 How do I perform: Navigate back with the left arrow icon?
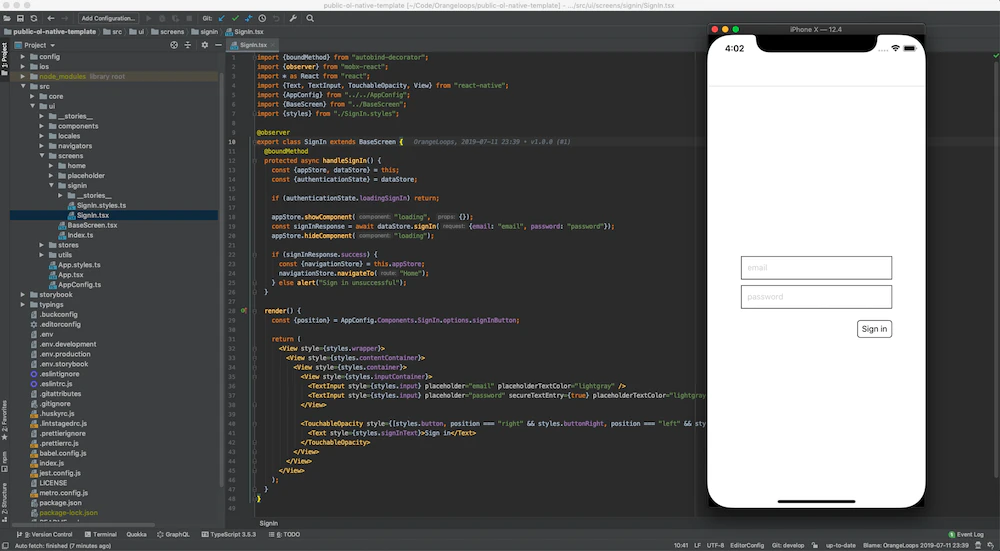click(50, 18)
